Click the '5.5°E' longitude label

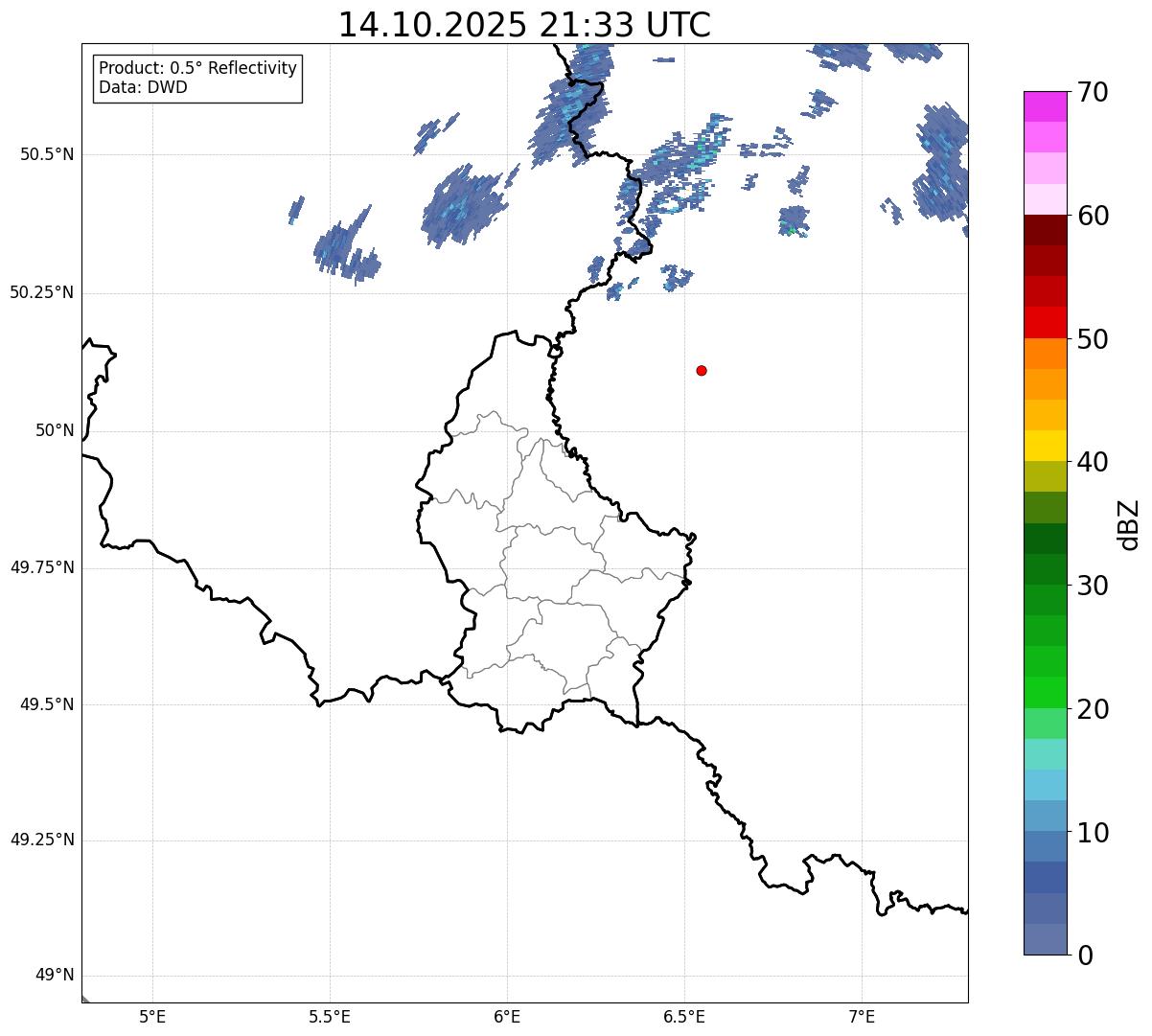pyautogui.click(x=330, y=1017)
